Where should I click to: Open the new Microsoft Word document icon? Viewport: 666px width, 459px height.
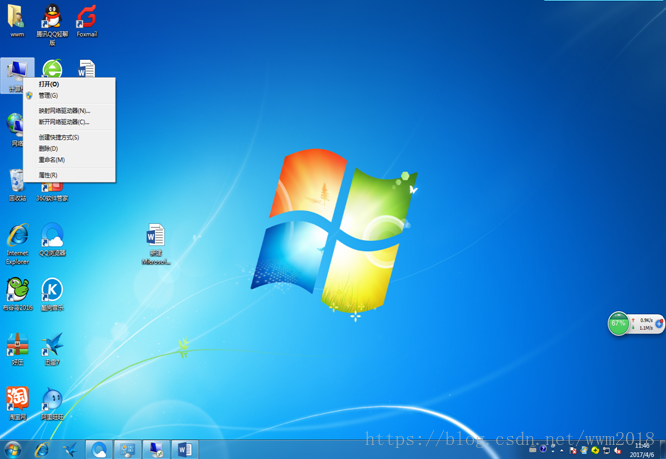pyautogui.click(x=155, y=244)
